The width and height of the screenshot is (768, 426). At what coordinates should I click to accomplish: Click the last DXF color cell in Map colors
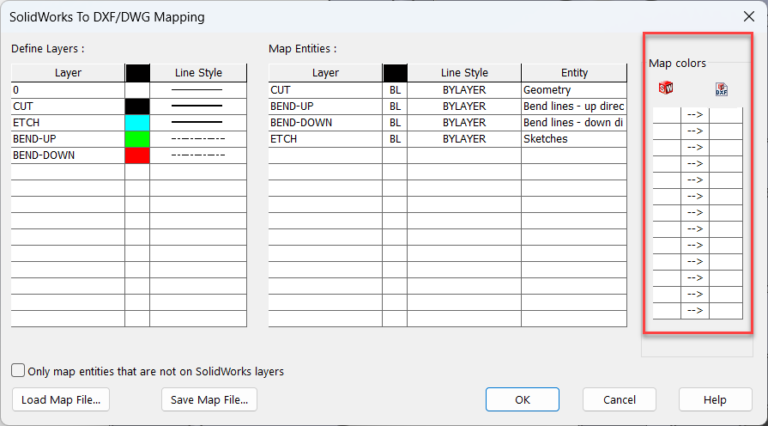(x=726, y=311)
